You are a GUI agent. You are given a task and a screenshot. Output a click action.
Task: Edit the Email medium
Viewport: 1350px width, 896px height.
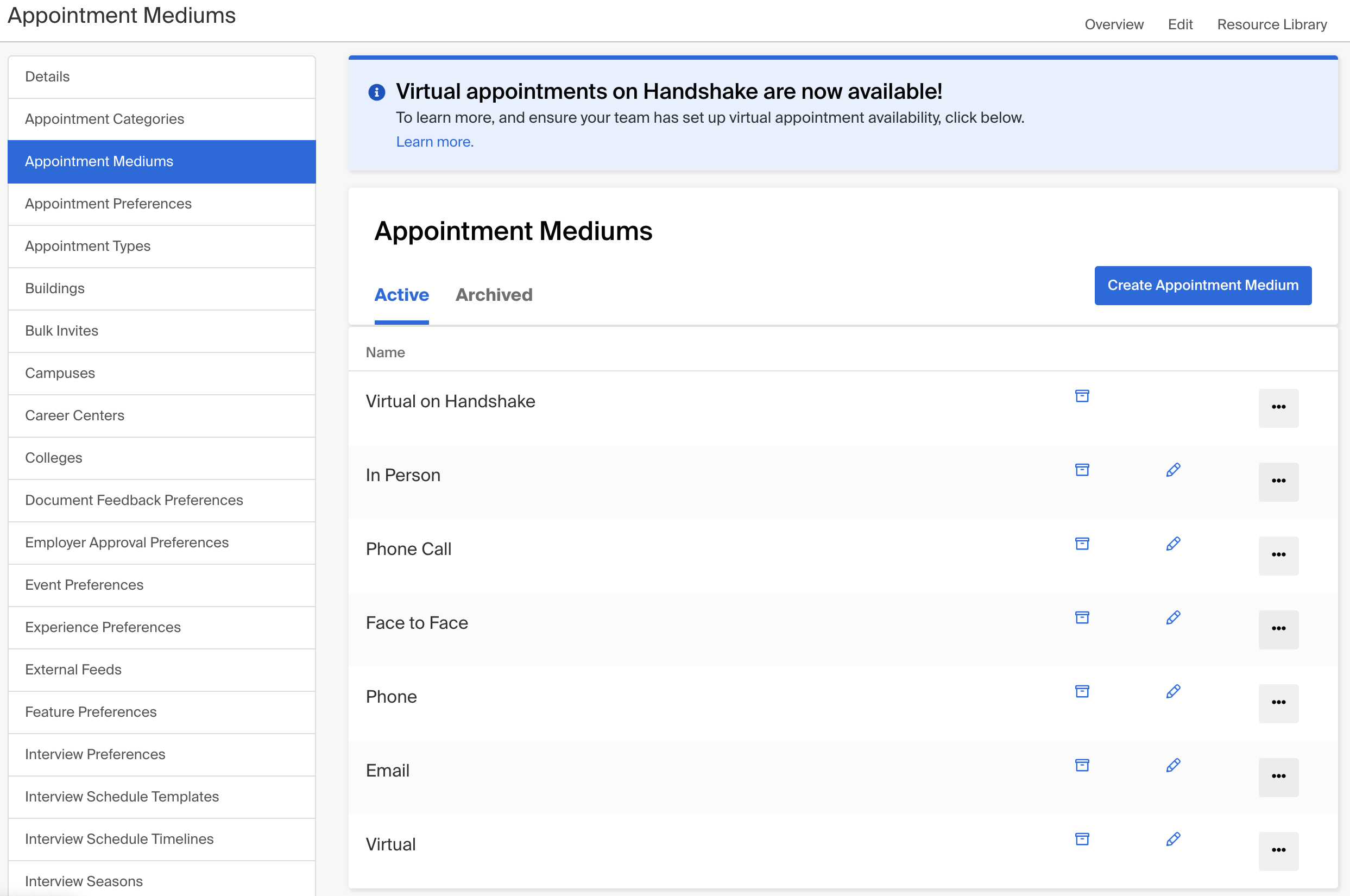point(1174,765)
